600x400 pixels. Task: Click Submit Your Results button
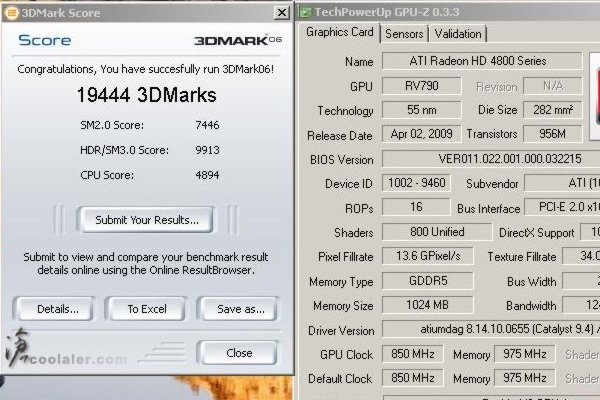pos(147,220)
